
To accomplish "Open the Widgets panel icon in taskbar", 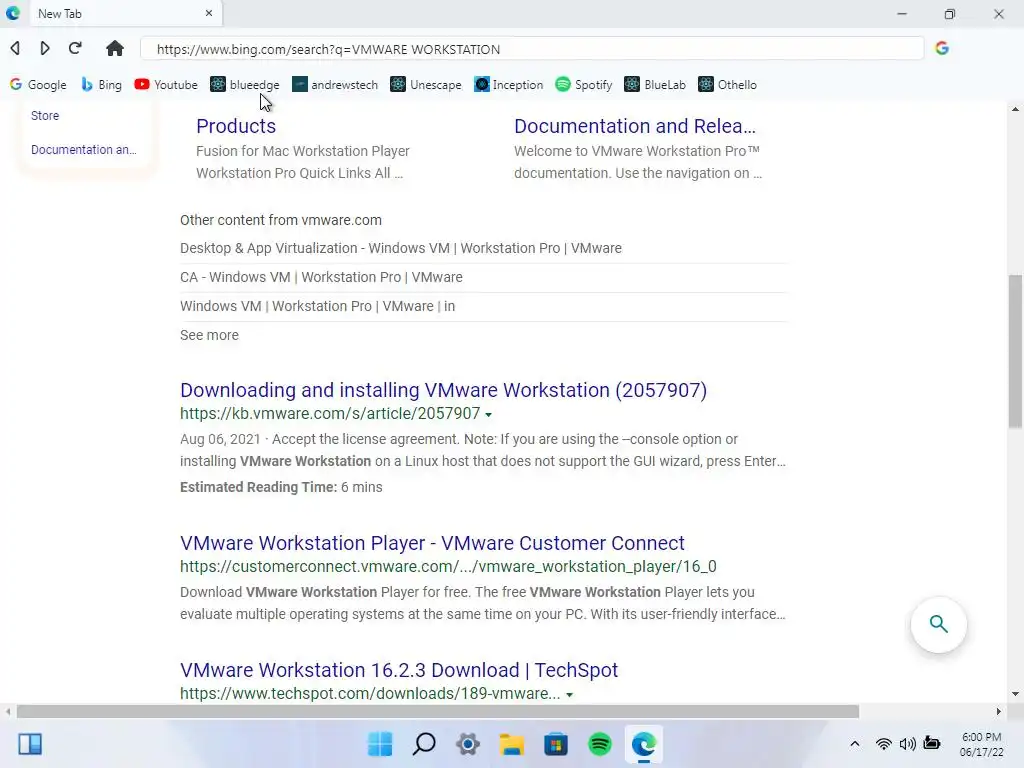I will pos(30,744).
